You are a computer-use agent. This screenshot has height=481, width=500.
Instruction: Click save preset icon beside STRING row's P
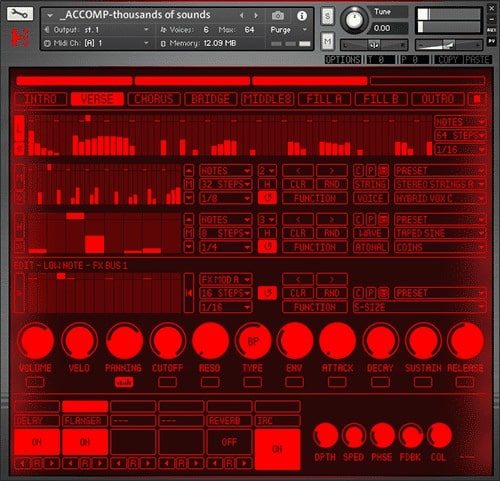tap(383, 171)
